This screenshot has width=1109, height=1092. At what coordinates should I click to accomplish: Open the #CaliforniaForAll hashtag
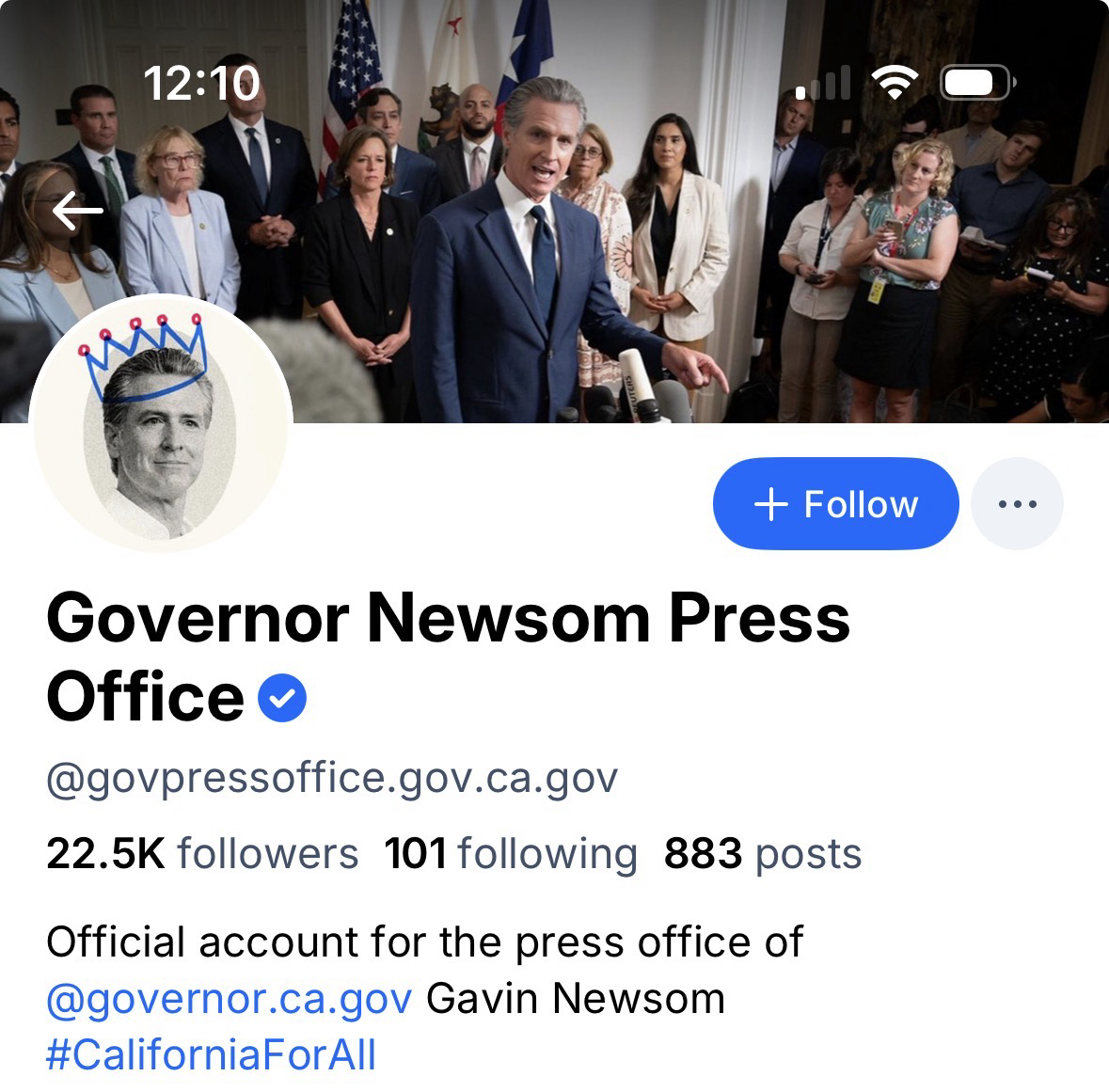point(211,1054)
